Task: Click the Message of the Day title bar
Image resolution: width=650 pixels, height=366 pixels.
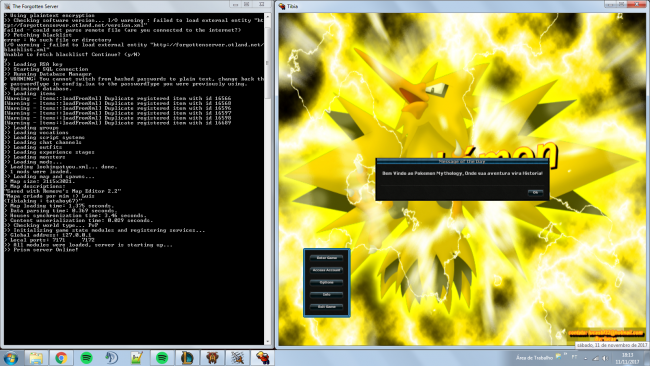Action: point(462,161)
